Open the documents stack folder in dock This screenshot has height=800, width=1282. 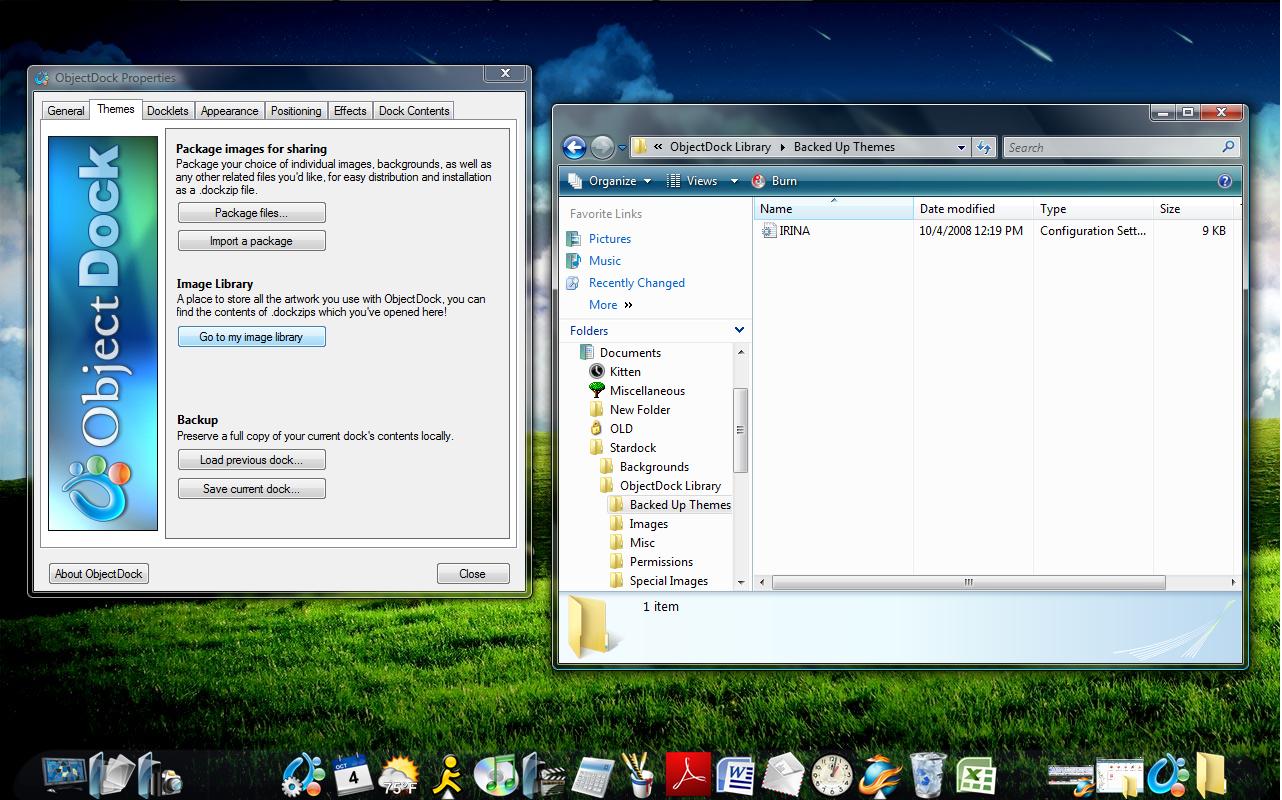[x=111, y=775]
